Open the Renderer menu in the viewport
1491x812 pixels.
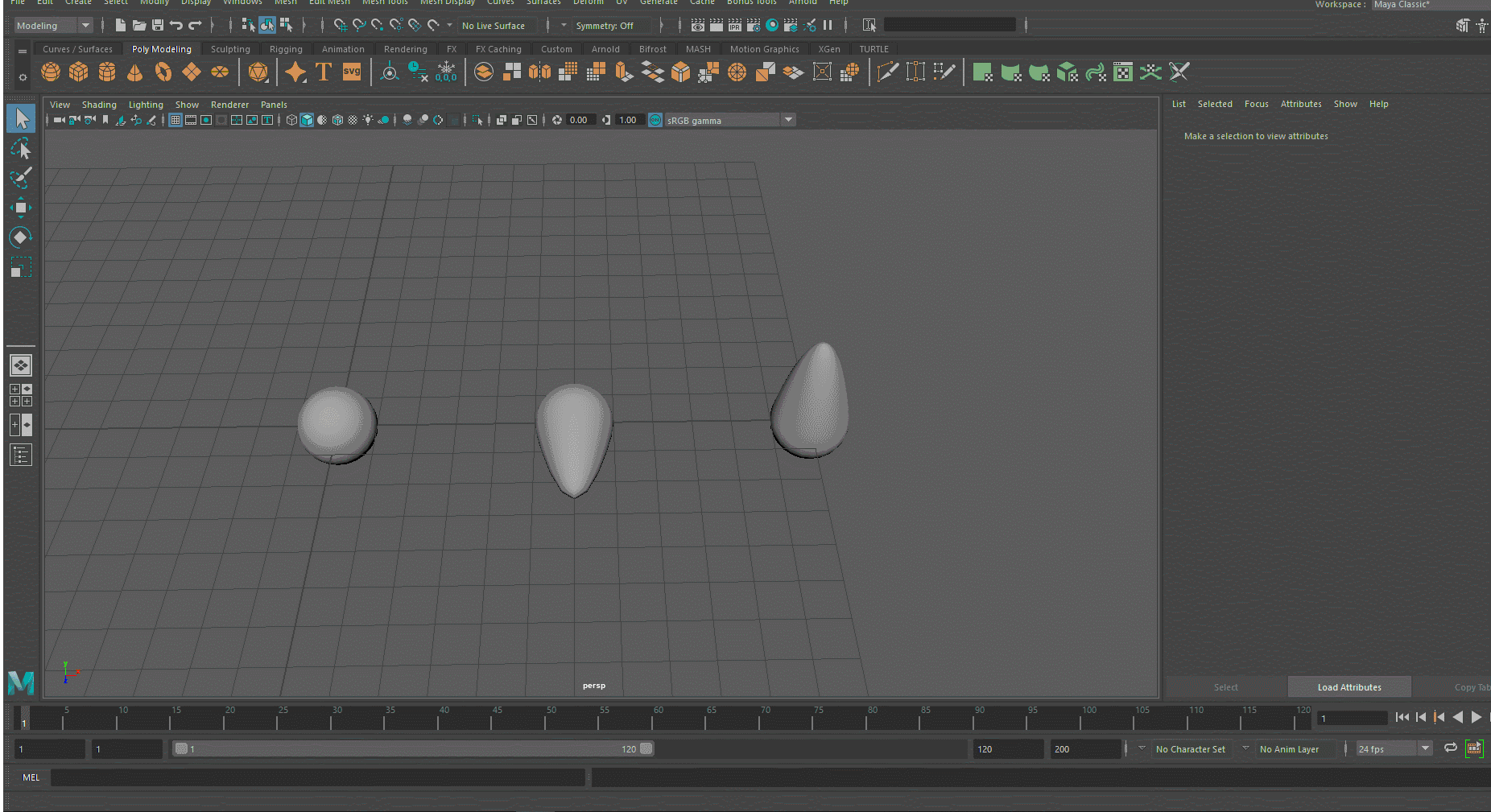(229, 104)
